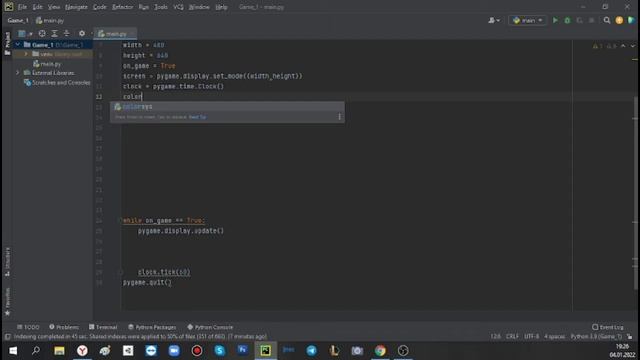Click the tool windows quick-access icon at bottom left
The height and width of the screenshot is (360, 640).
tap(7, 337)
